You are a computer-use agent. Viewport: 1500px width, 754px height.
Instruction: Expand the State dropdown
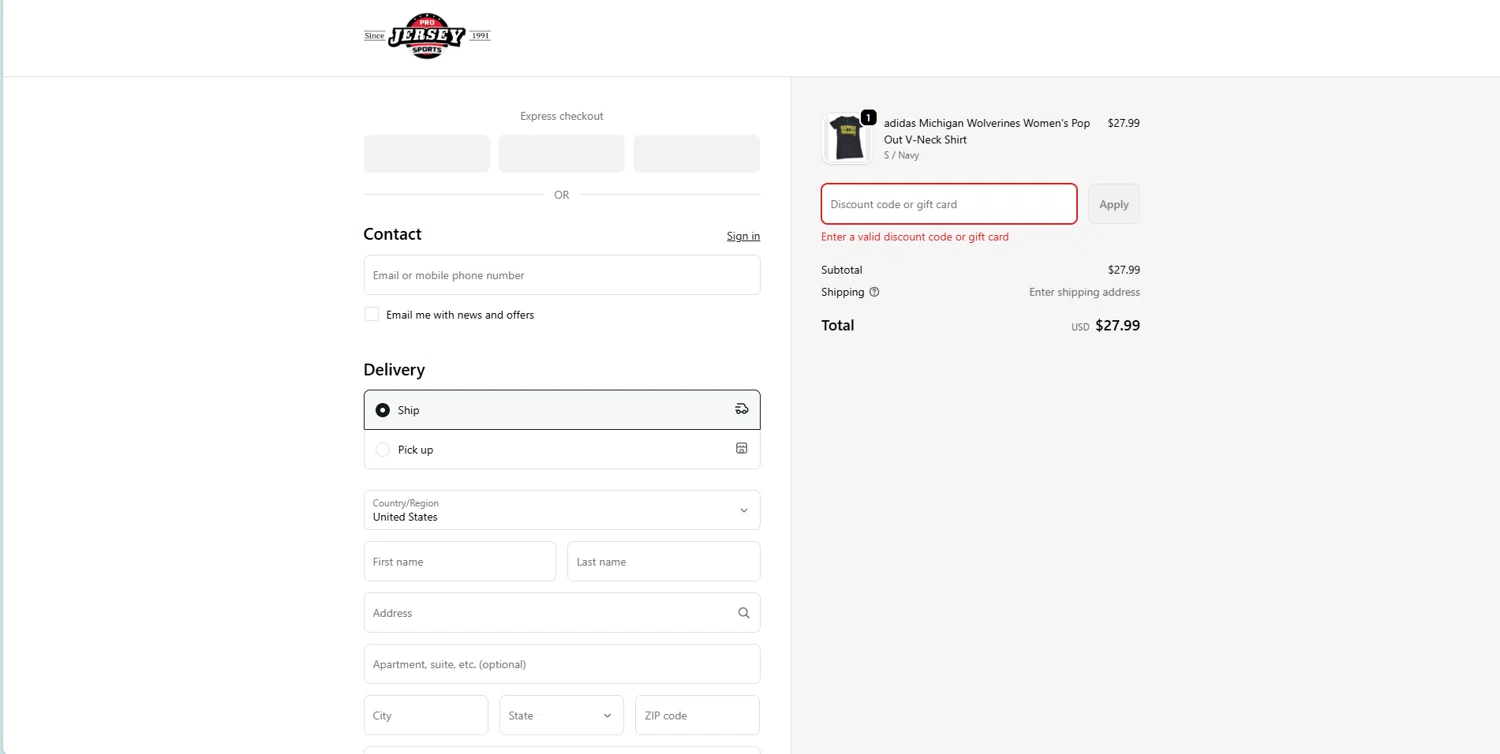[562, 715]
